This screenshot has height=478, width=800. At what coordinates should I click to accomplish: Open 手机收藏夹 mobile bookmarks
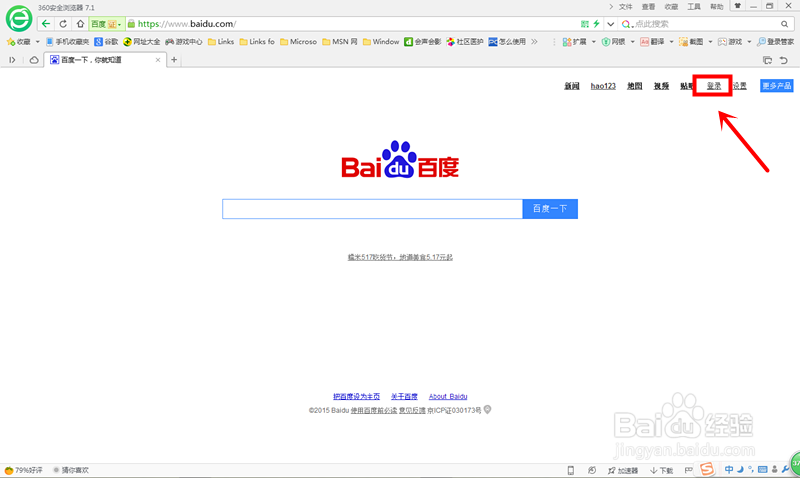pos(67,42)
